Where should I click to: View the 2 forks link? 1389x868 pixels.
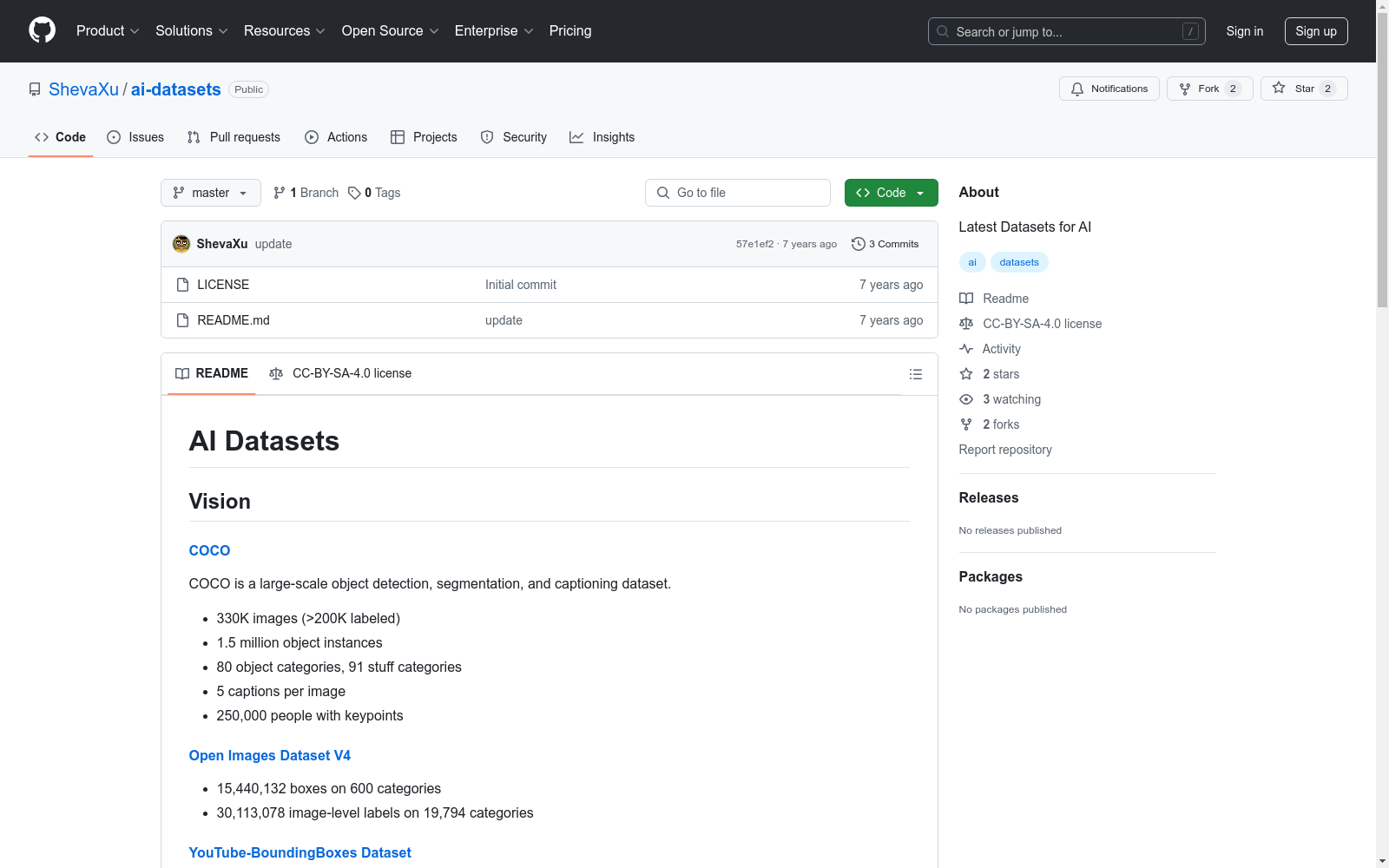pos(990,424)
